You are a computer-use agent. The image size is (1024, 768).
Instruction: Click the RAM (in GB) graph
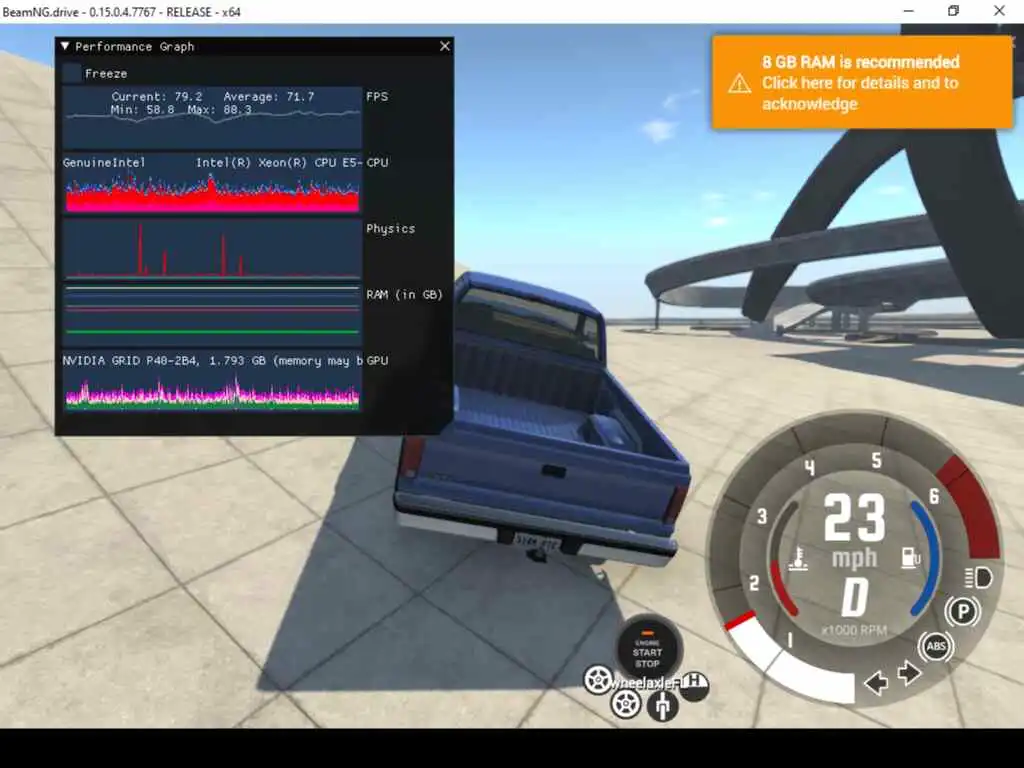pyautogui.click(x=212, y=315)
